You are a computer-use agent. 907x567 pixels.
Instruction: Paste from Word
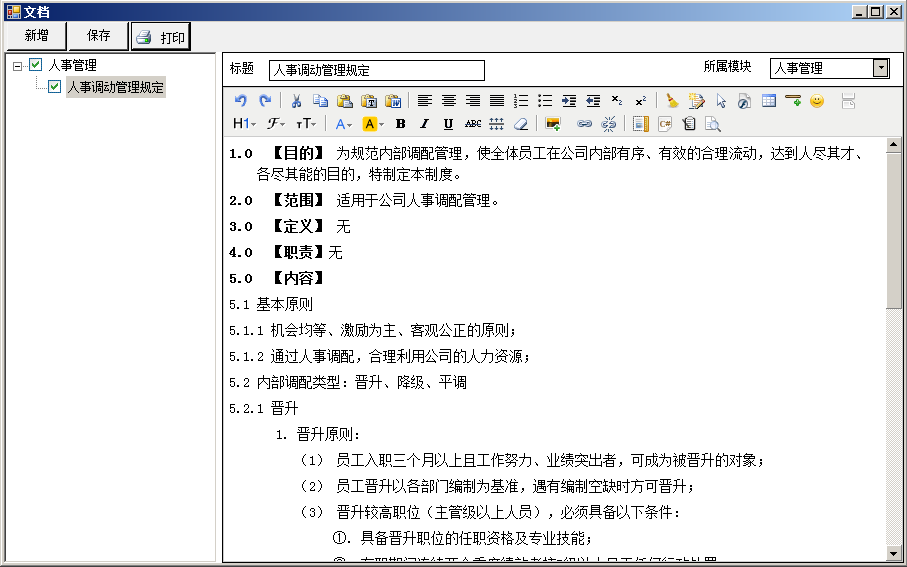(393, 101)
